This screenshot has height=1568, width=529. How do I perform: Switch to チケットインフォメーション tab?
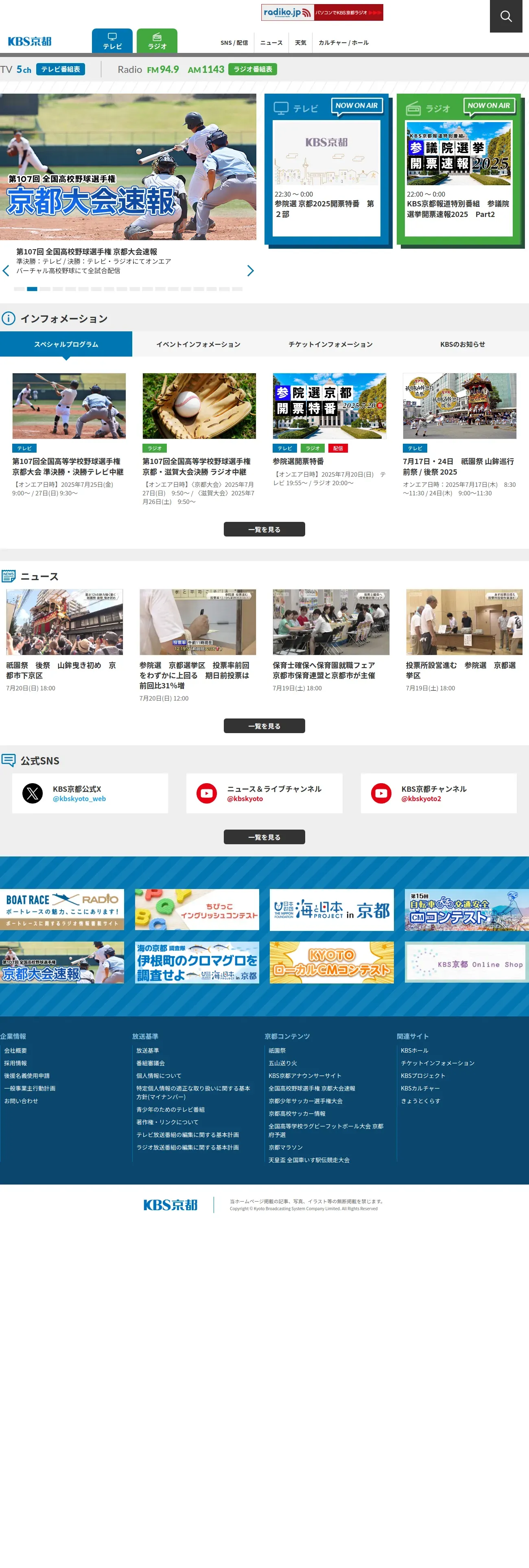pos(330,344)
